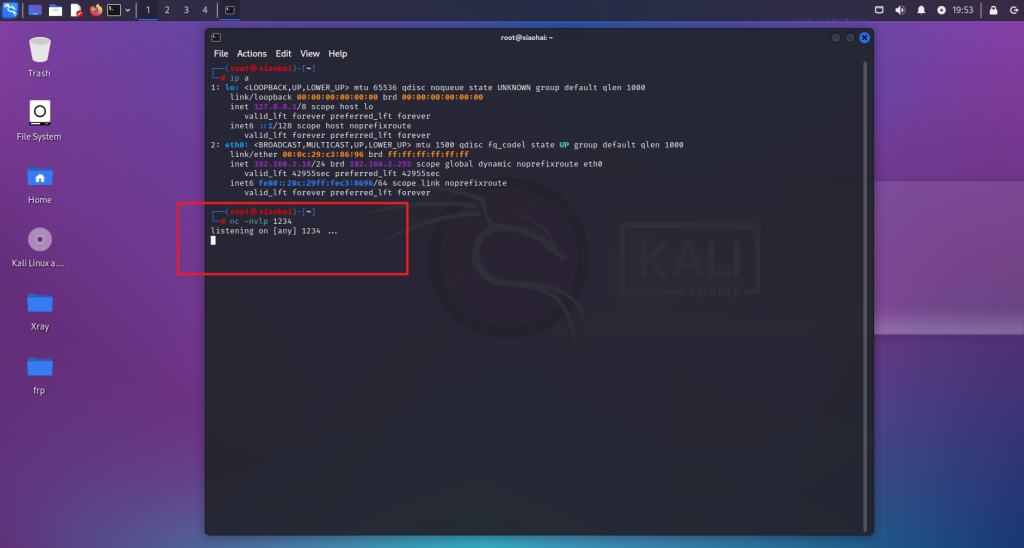
Task: Switch to workspace 2
Action: [x=167, y=10]
